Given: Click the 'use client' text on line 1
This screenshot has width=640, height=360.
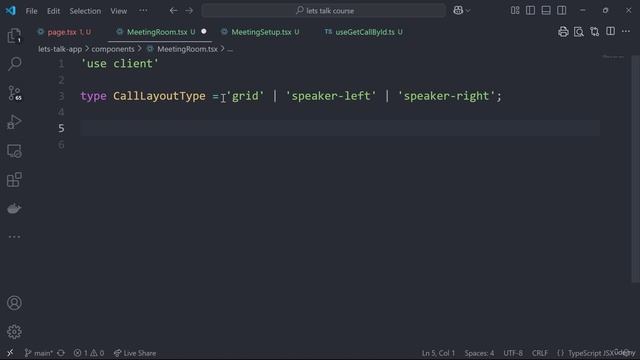Looking at the screenshot, I should 120,64.
